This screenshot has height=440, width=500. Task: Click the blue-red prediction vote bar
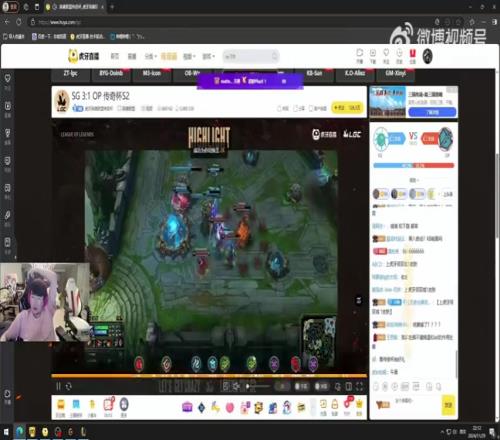(414, 165)
